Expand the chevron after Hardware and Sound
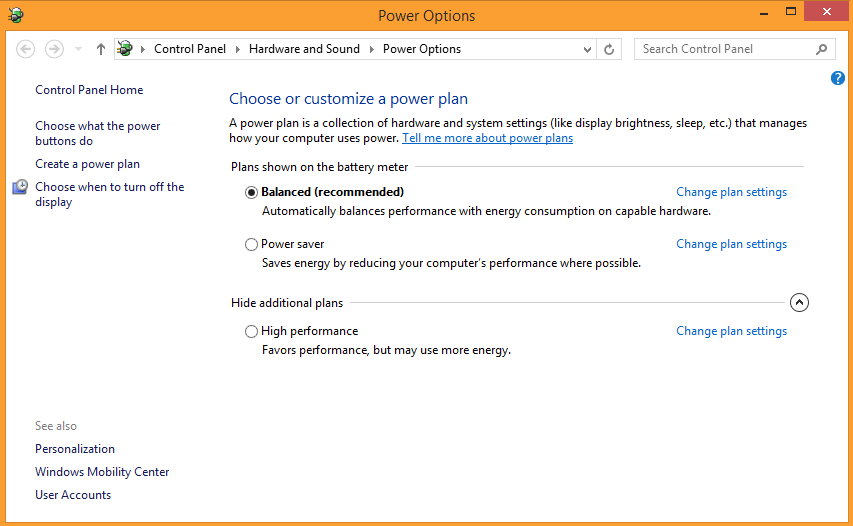This screenshot has width=853, height=526. (372, 49)
